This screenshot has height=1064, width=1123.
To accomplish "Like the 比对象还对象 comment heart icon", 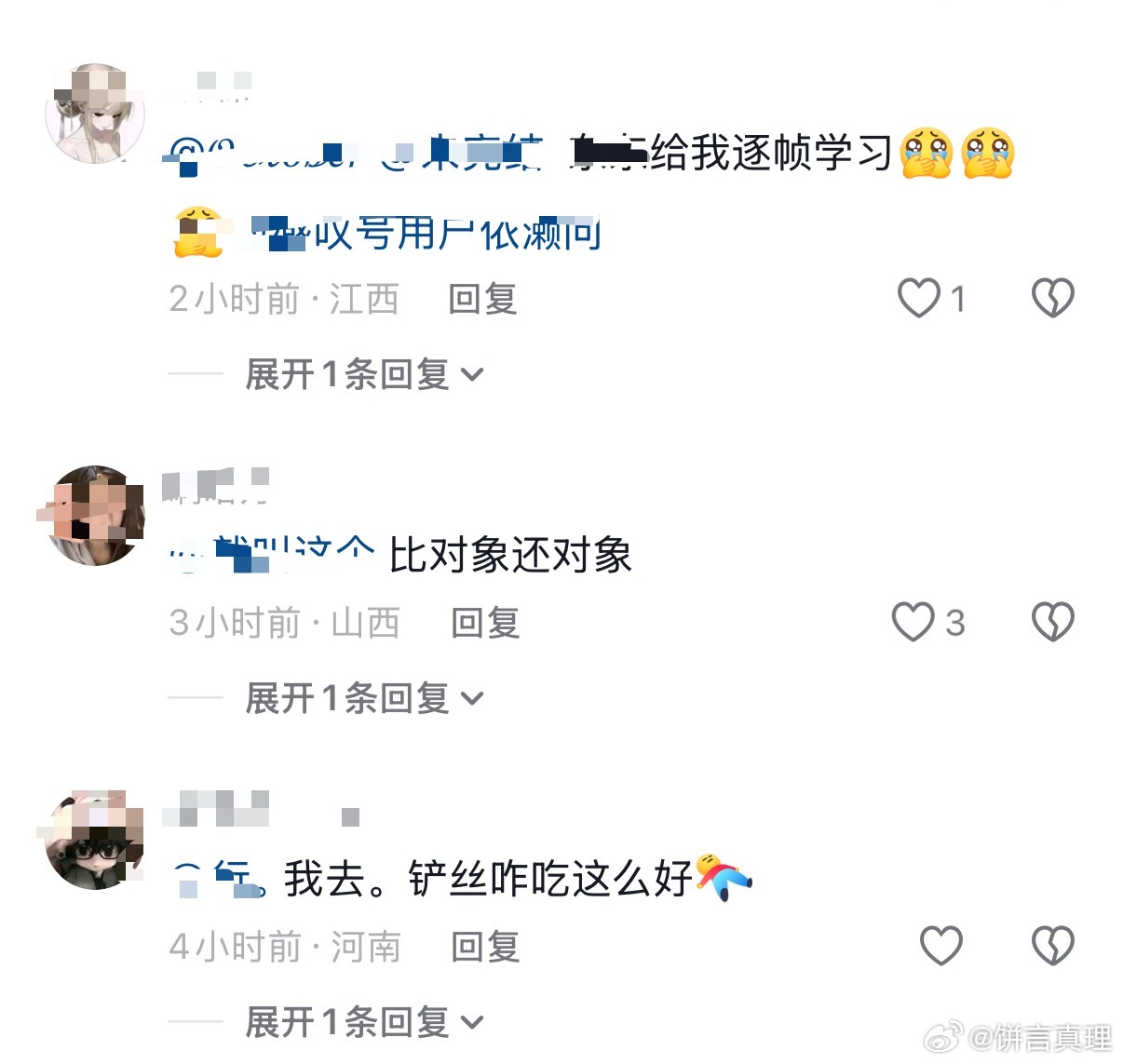I will (x=913, y=622).
